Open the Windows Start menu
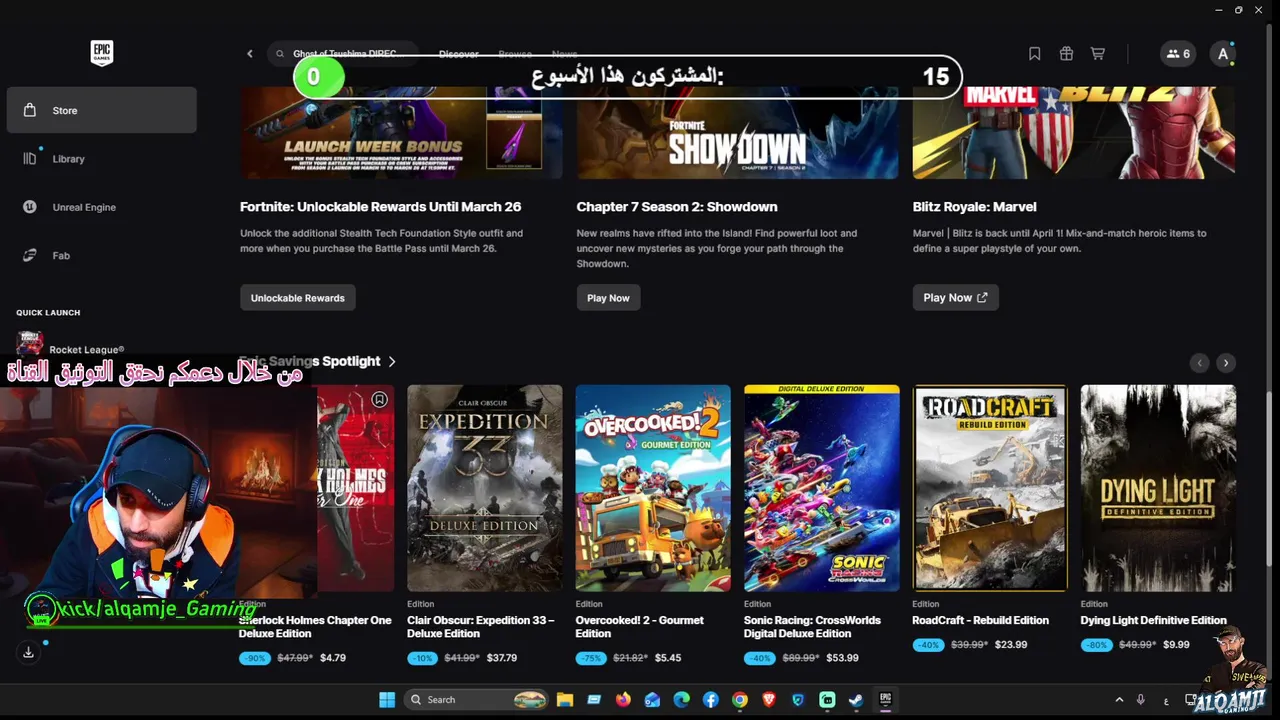The image size is (1280, 720). pos(387,700)
